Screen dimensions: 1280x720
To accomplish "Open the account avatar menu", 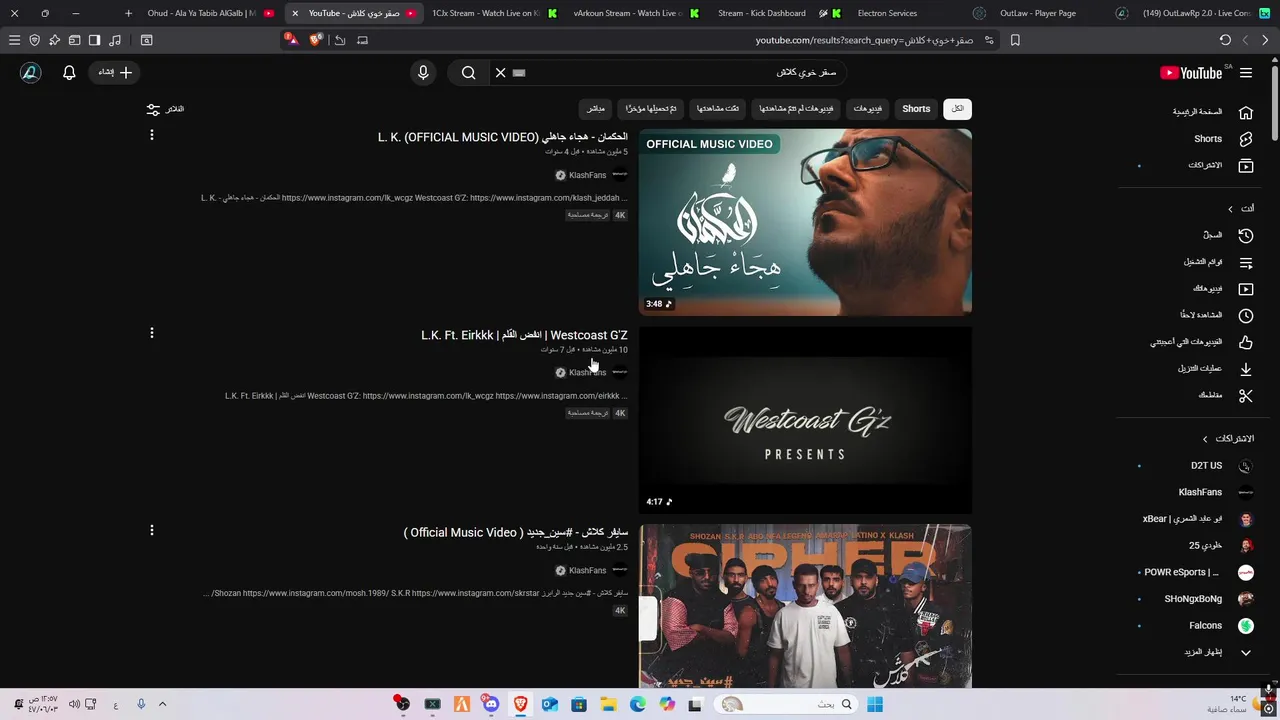I will pos(31,73).
